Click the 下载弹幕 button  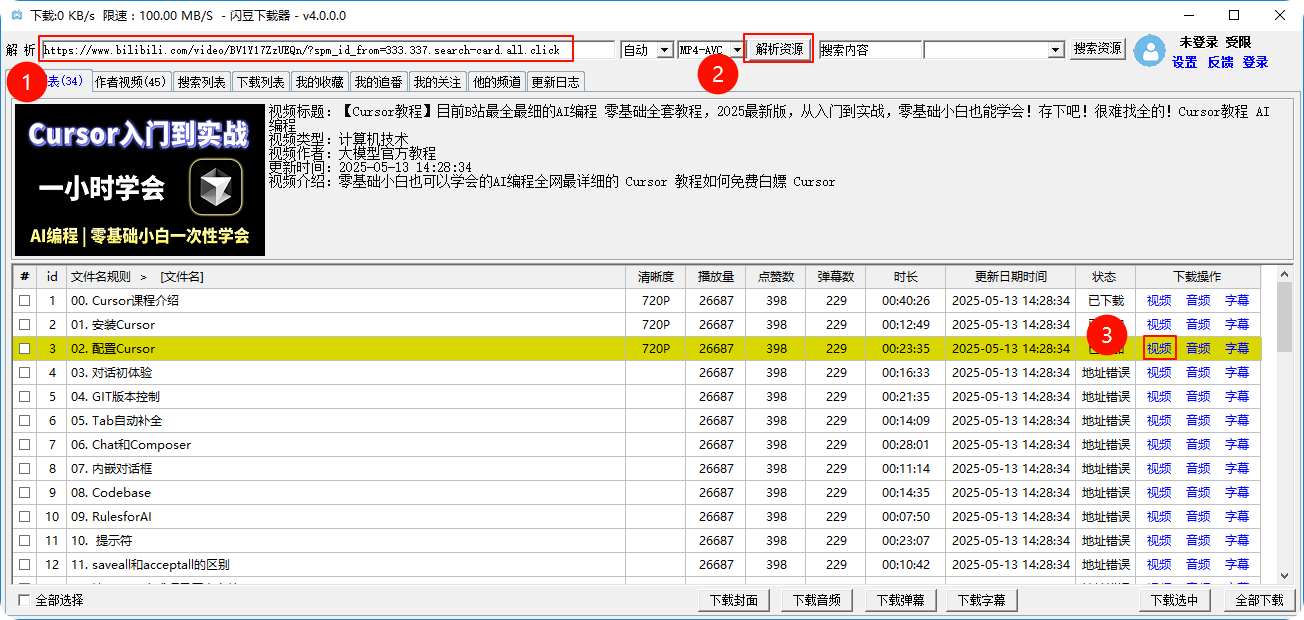[900, 601]
